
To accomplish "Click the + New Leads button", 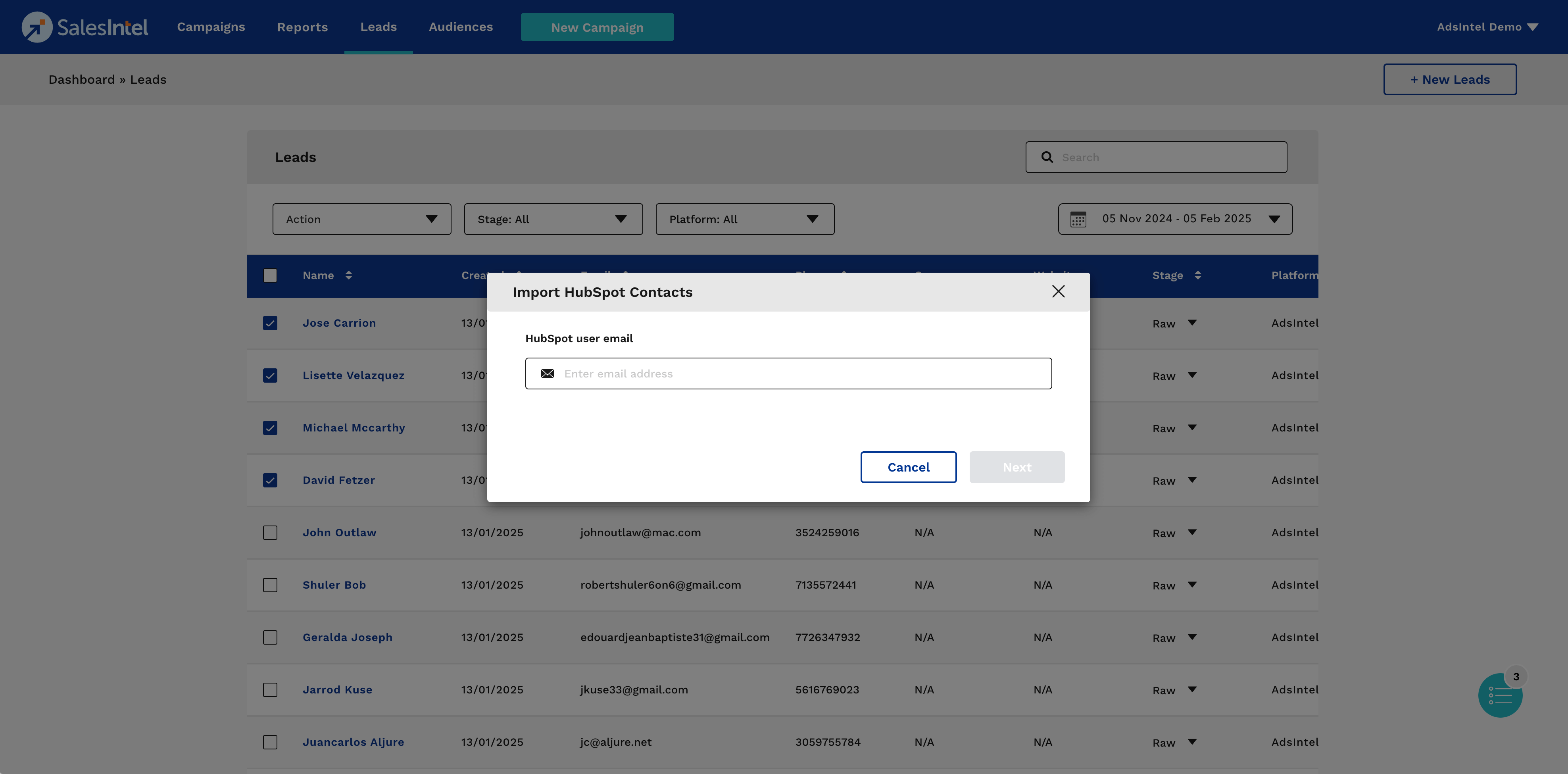I will point(1449,80).
